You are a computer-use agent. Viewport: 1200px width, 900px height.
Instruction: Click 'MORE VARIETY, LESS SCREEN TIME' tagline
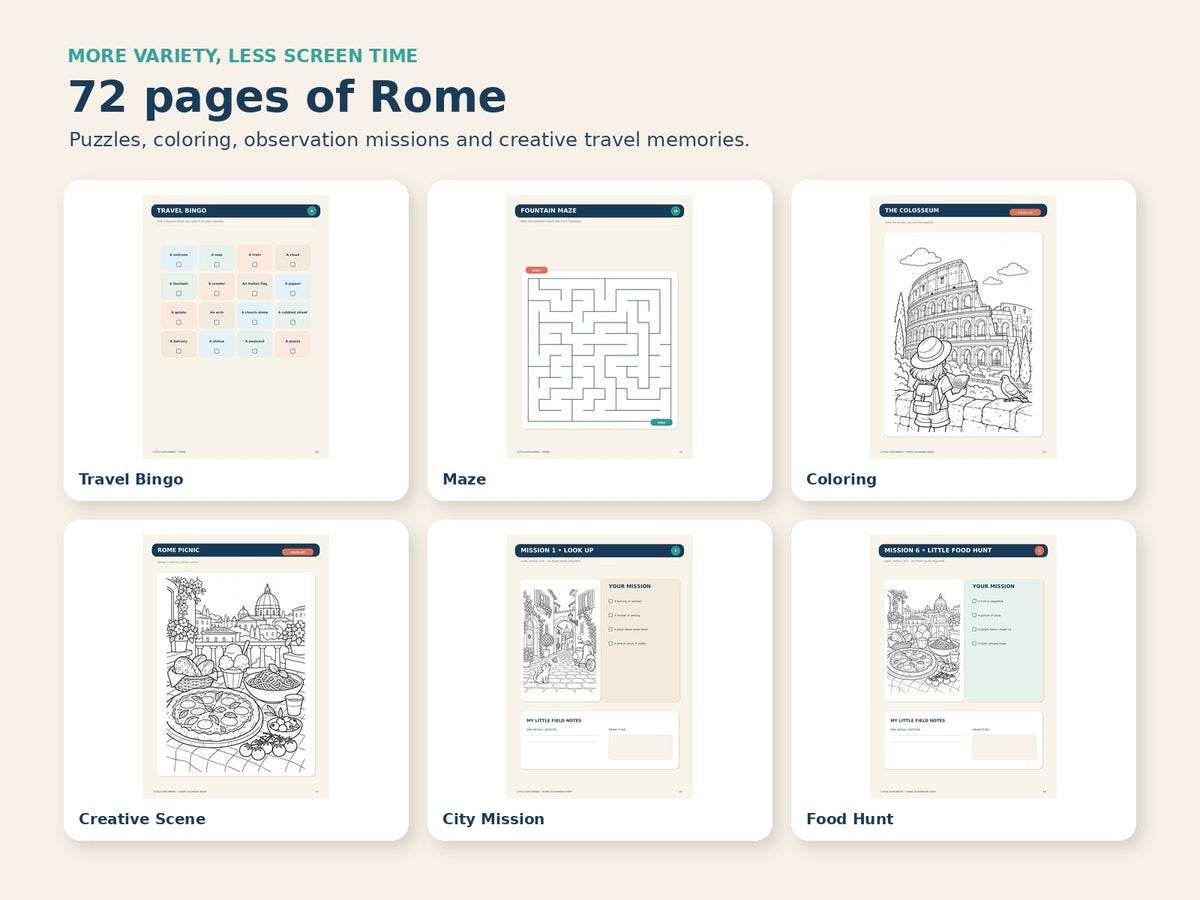tap(243, 56)
